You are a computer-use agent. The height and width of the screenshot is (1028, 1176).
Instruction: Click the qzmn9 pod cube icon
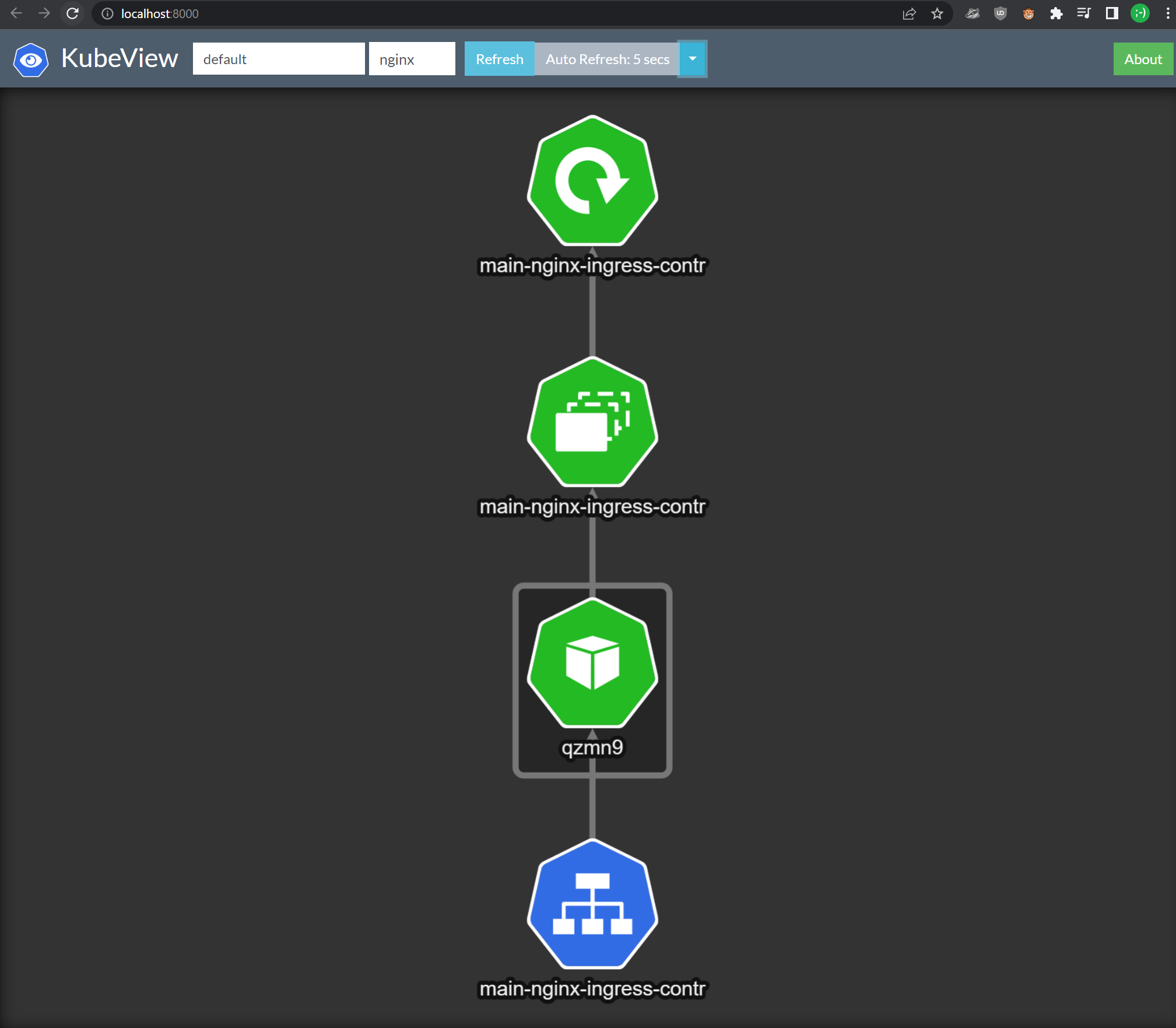click(592, 663)
